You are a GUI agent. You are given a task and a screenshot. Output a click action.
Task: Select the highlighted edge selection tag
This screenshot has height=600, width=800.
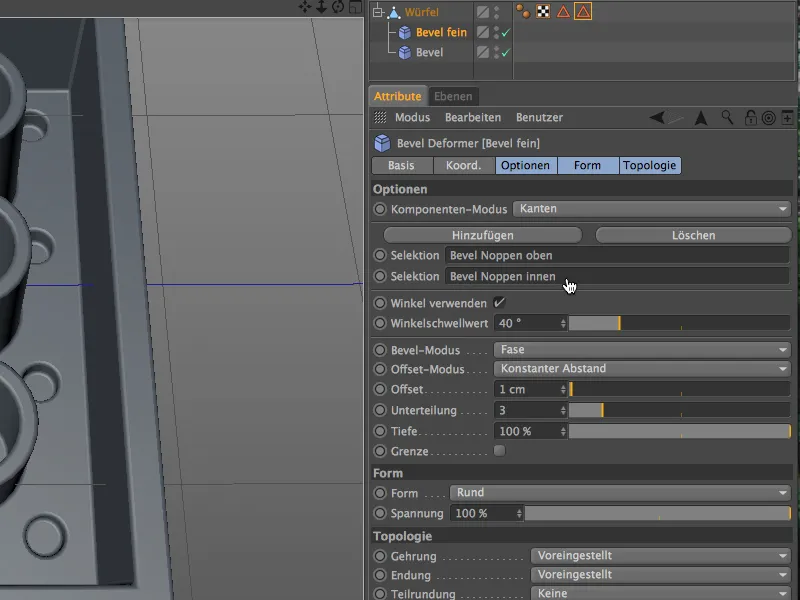point(583,11)
